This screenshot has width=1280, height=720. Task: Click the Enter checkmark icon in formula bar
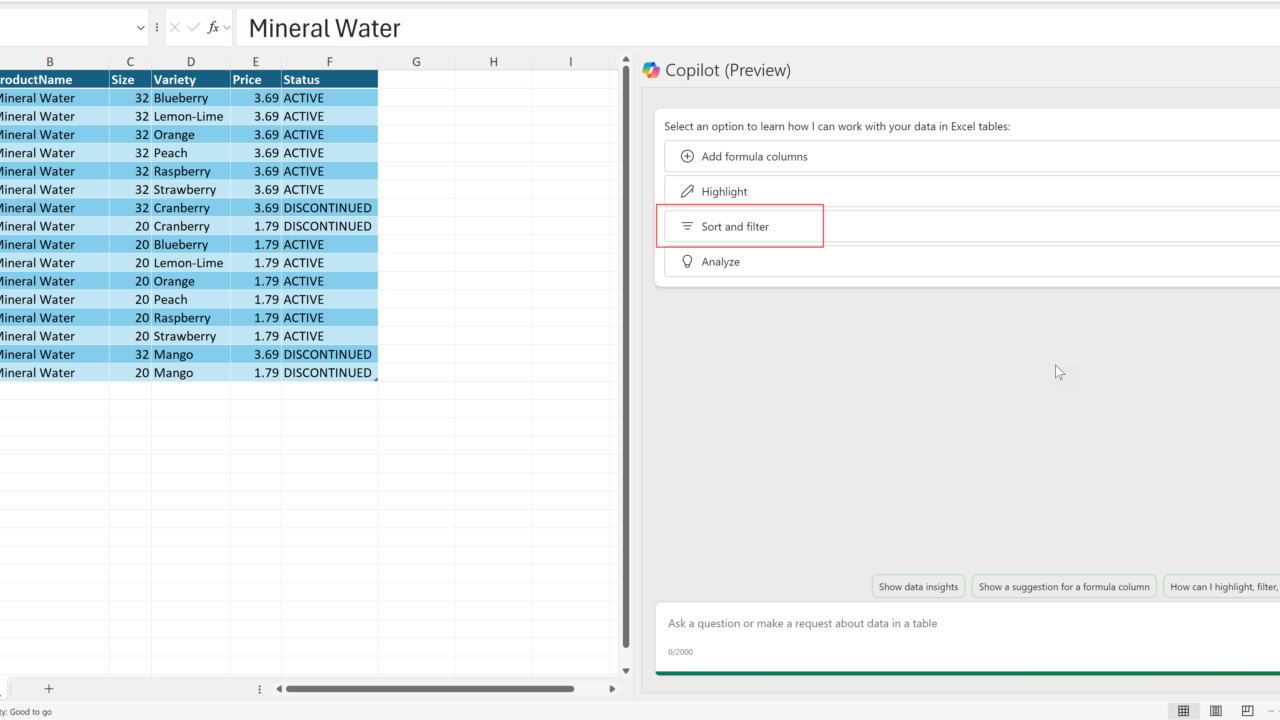(x=194, y=28)
